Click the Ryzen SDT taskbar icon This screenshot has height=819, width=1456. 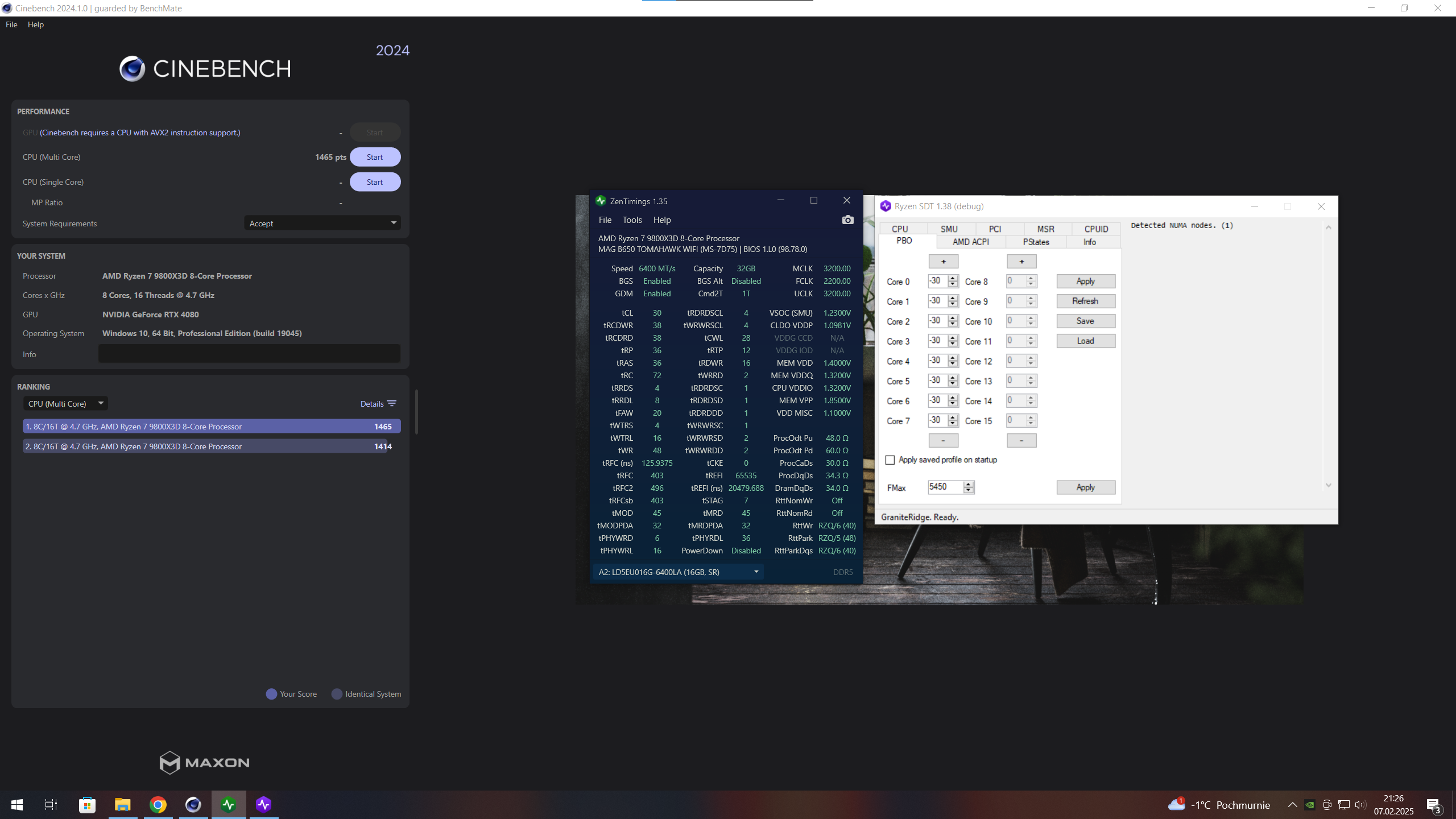[x=263, y=805]
